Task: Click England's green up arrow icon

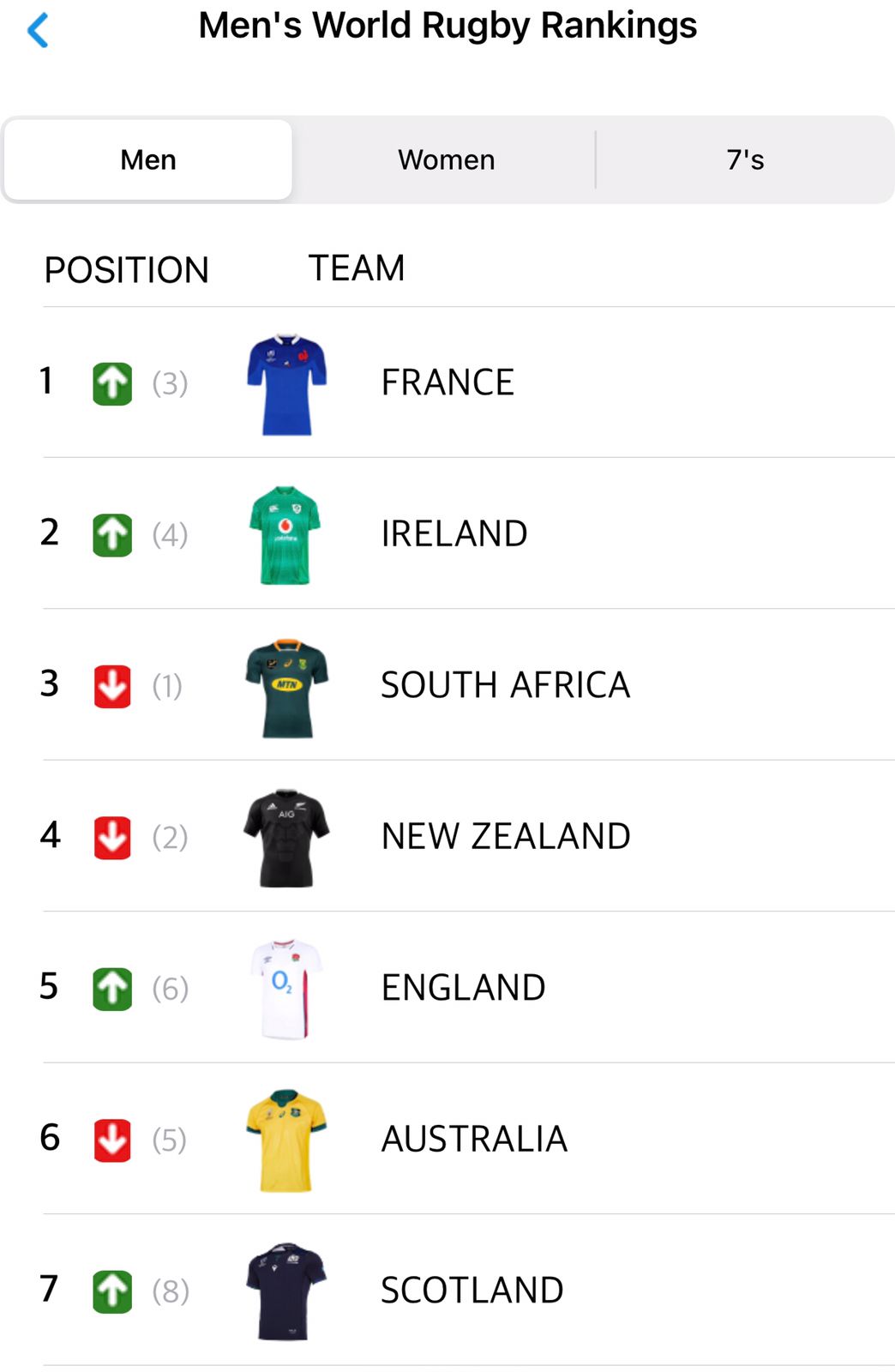Action: [112, 989]
